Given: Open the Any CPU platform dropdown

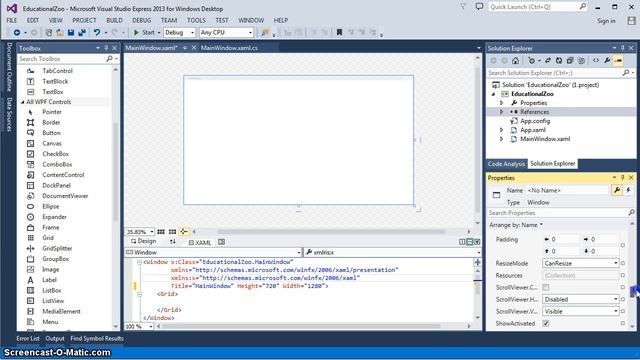Looking at the screenshot, I should click(226, 32).
